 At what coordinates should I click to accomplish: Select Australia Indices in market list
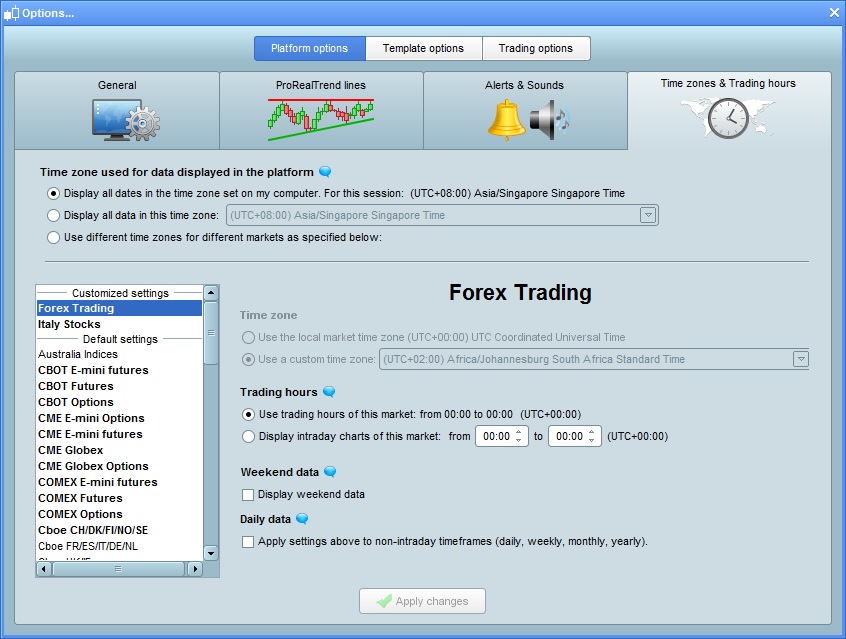(119, 355)
